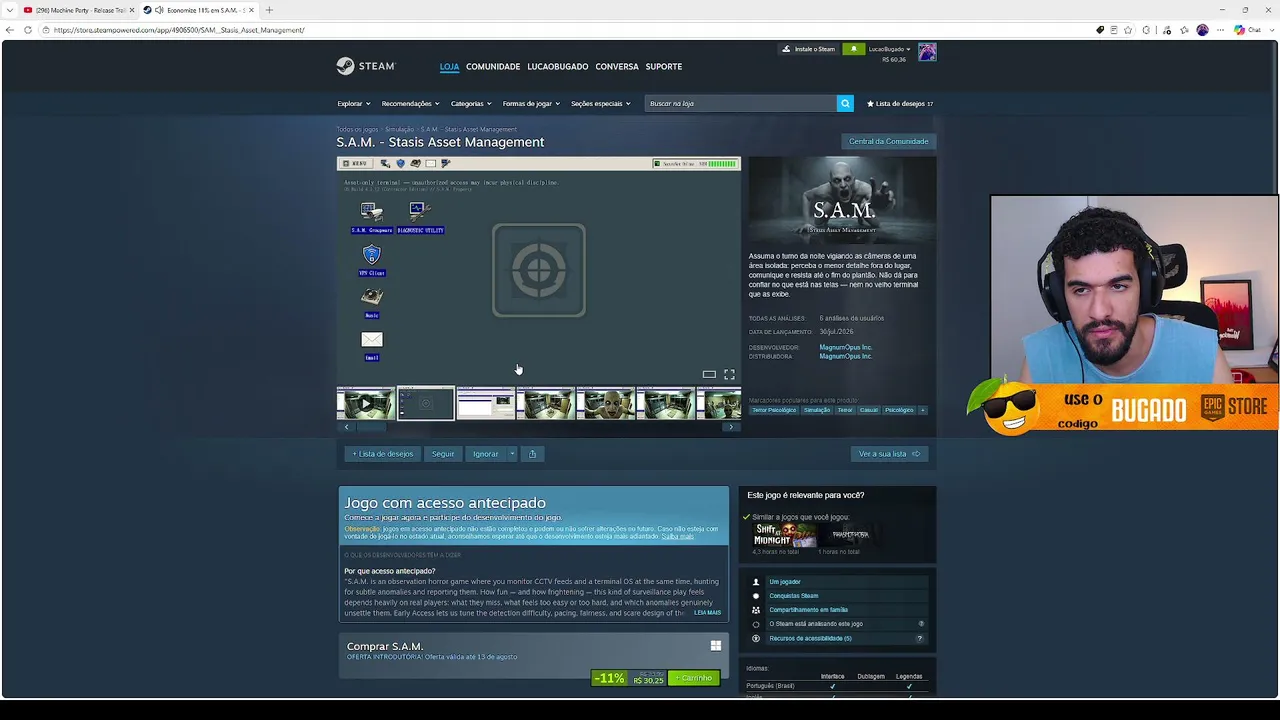Switch to the Machine Party YouTube tab
1280x720 pixels.
80,10
